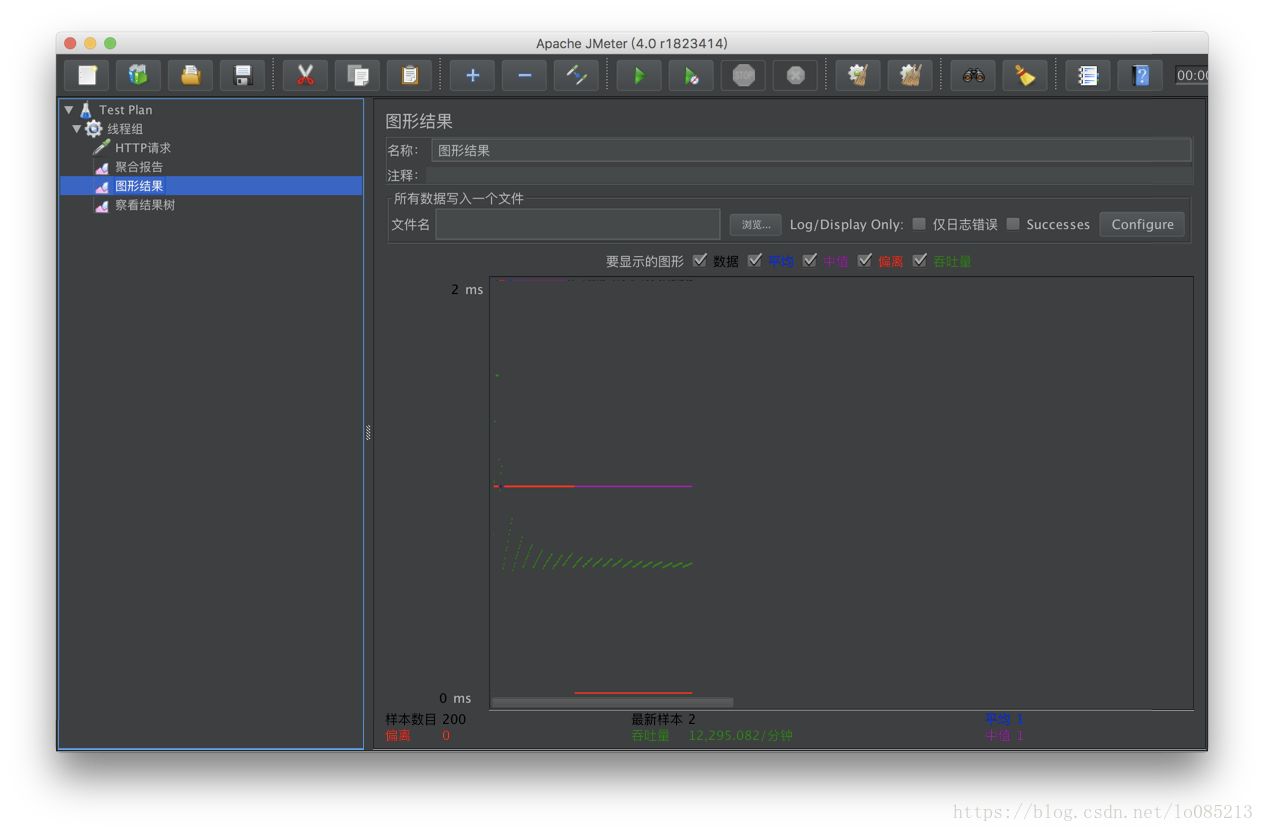This screenshot has height=832, width=1264.
Task: Clear results with single broom-gear icon
Action: (858, 75)
